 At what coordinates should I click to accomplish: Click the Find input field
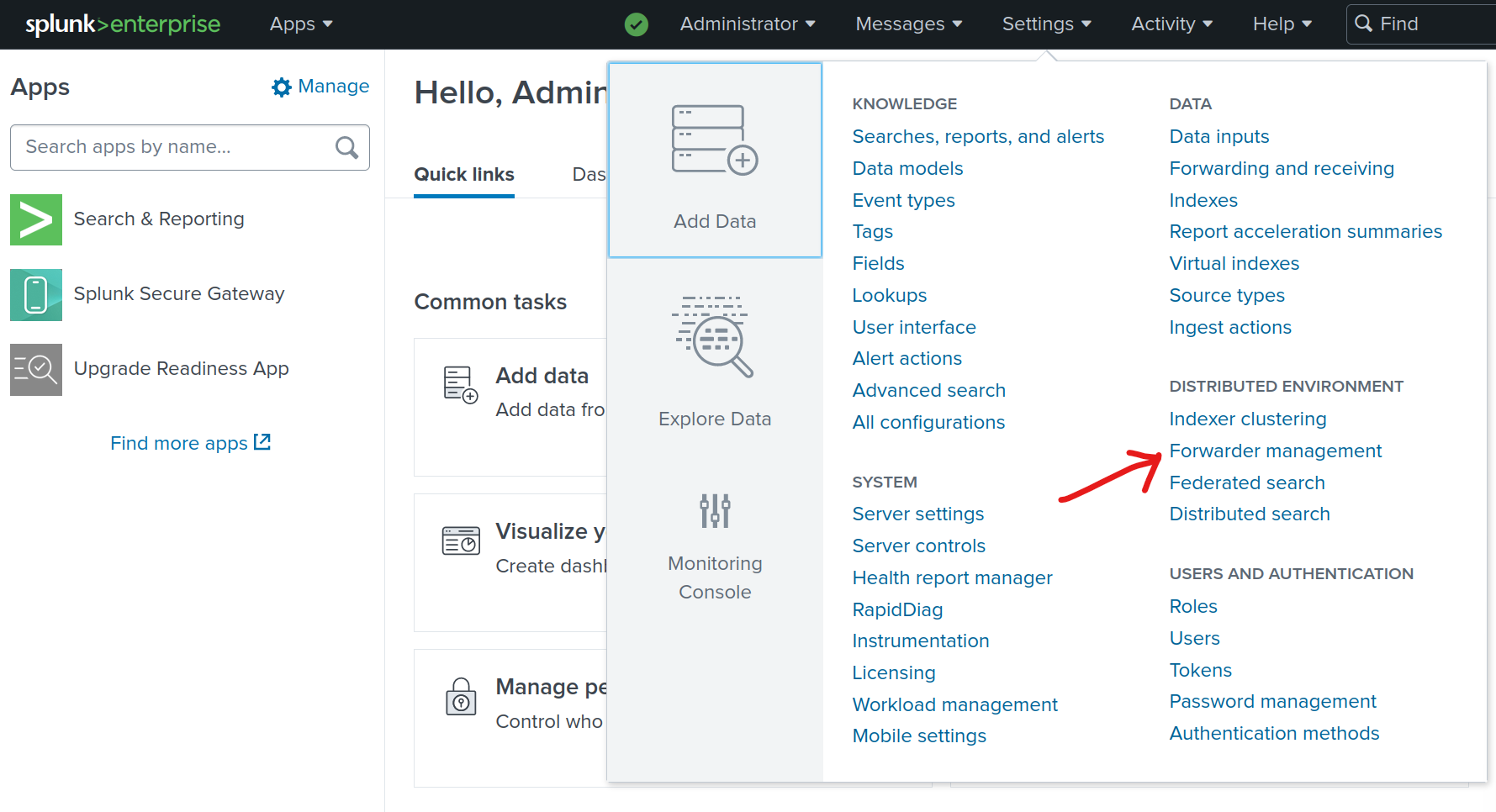(1421, 24)
